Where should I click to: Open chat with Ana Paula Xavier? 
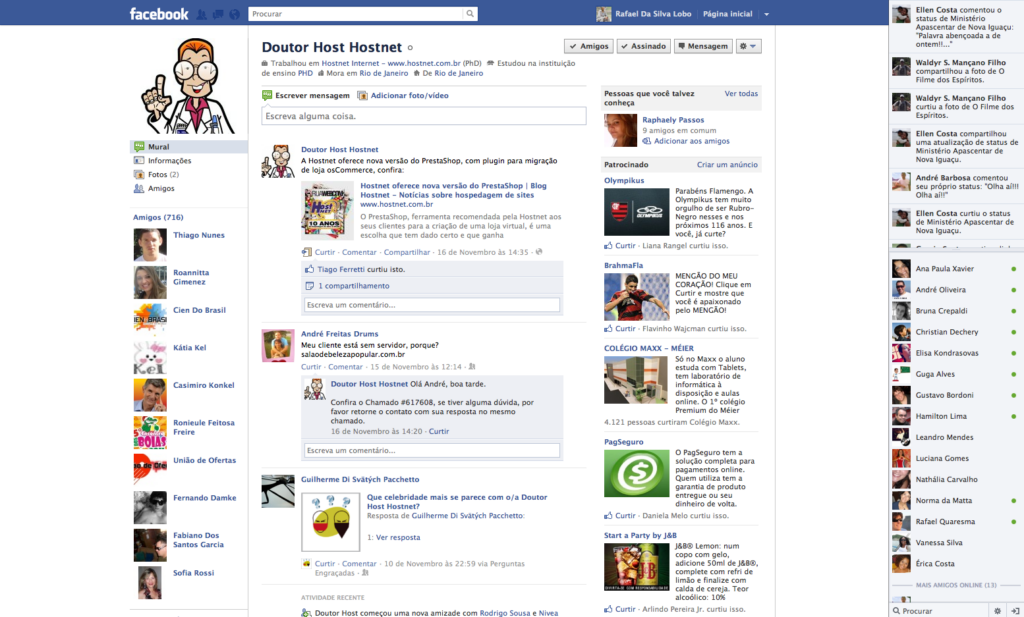point(955,268)
